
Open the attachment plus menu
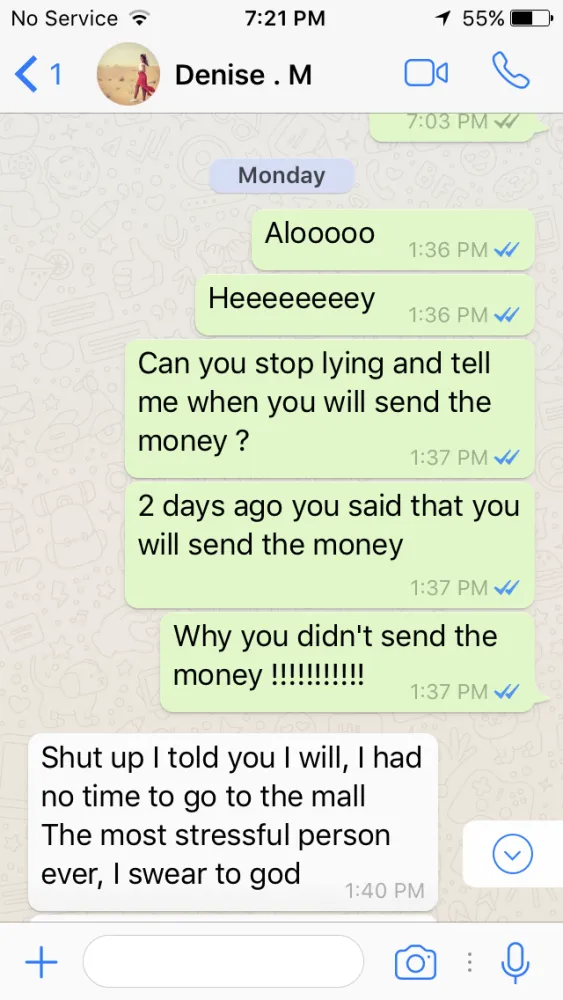pos(41,962)
